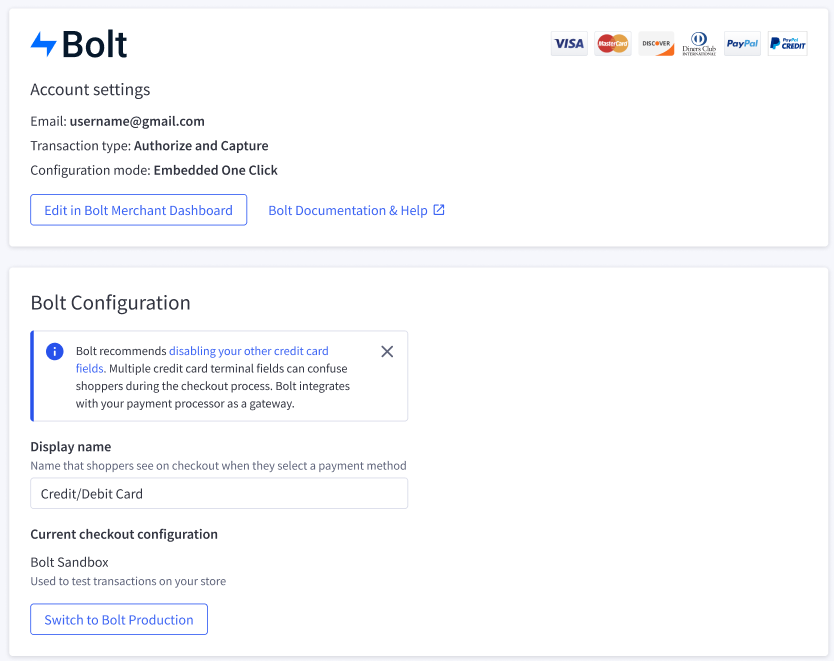
Task: Follow the disabling your other credit card link
Action: 202,359
